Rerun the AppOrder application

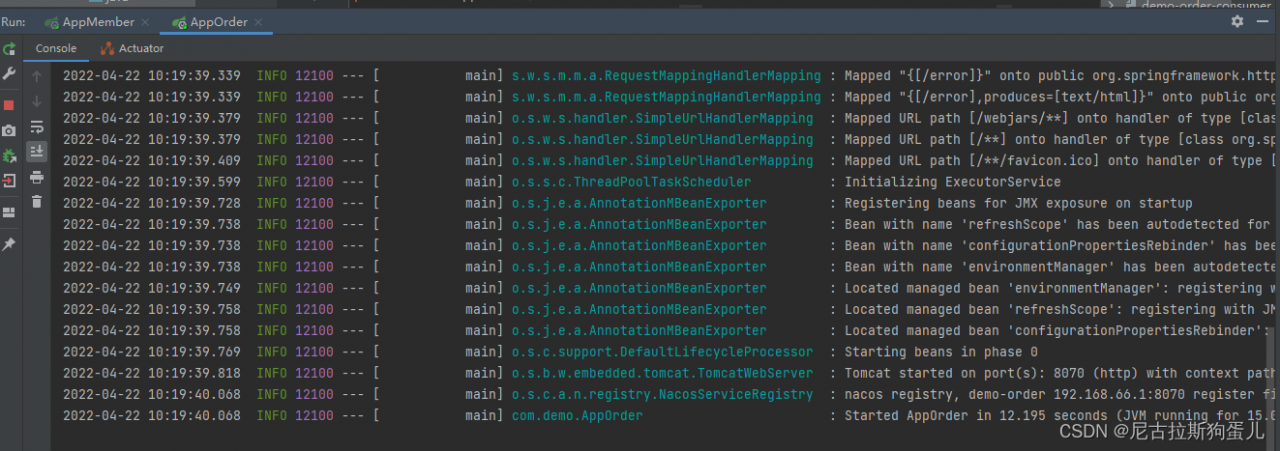pyautogui.click(x=9, y=48)
